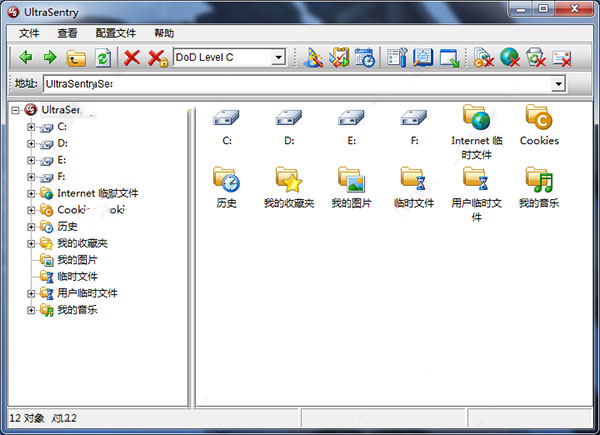Select the Cookies folder in right pane
This screenshot has width=600, height=435.
point(539,125)
